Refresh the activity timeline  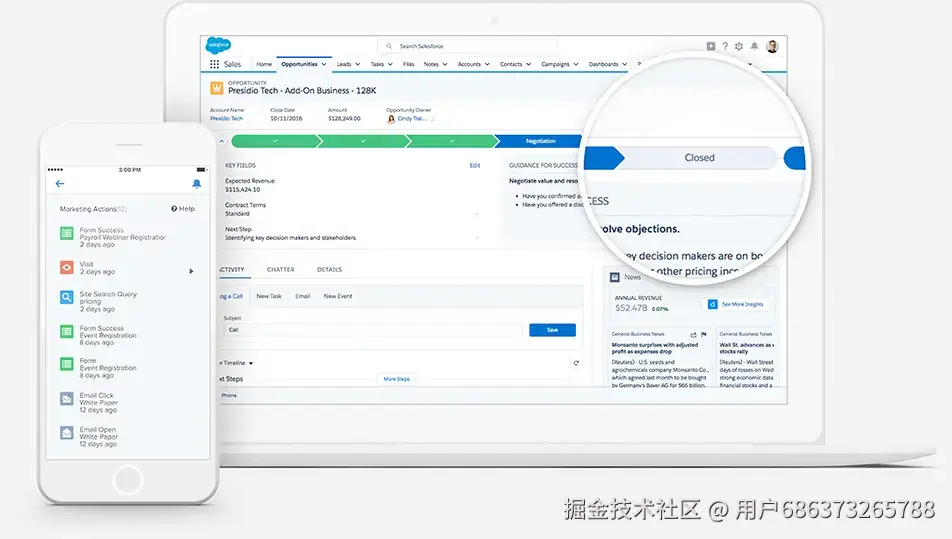[576, 363]
